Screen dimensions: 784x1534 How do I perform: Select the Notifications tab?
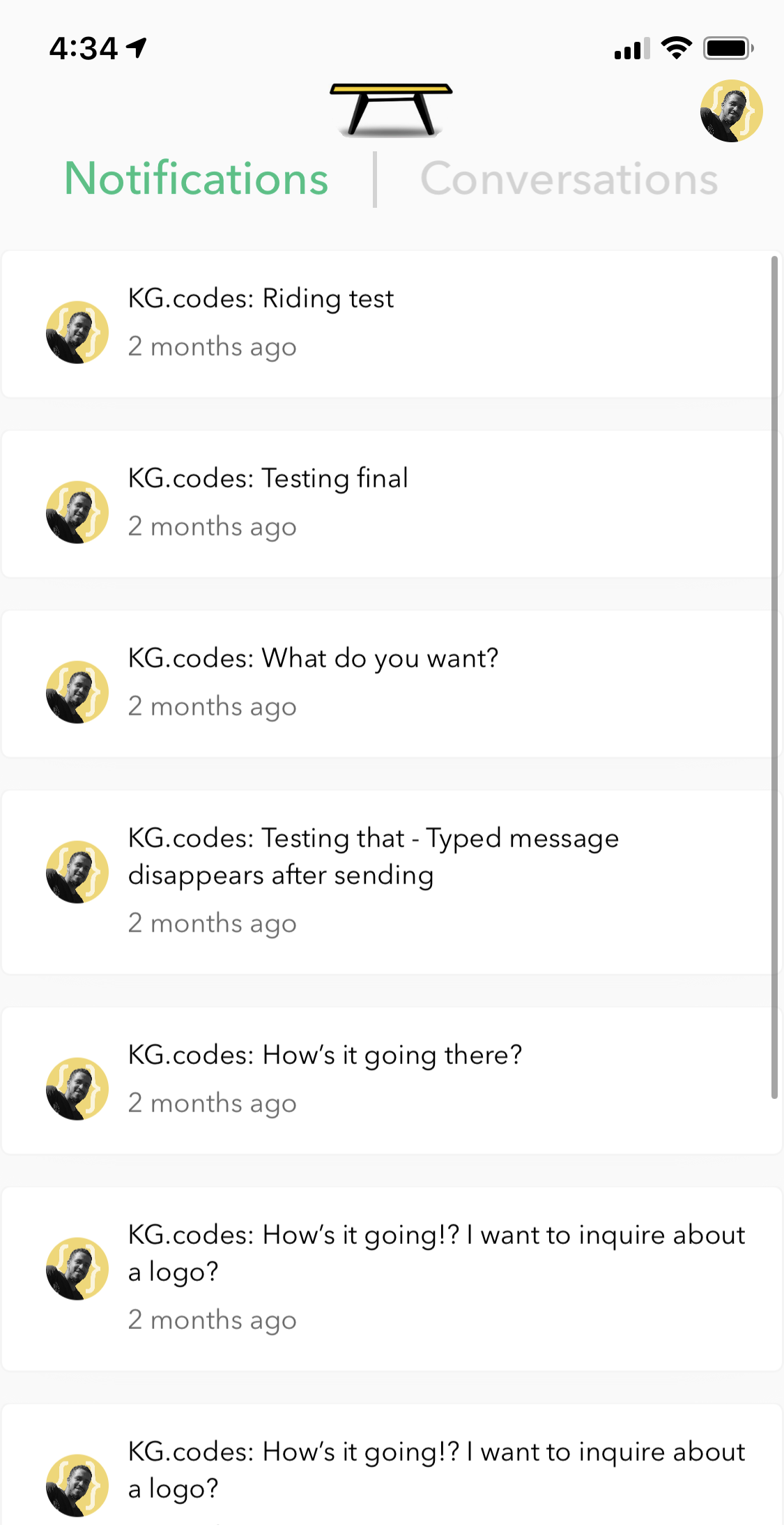[197, 179]
